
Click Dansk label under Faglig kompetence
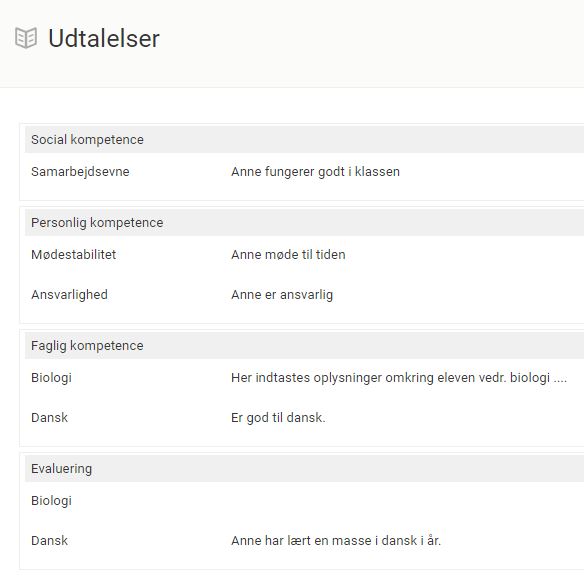pos(50,417)
